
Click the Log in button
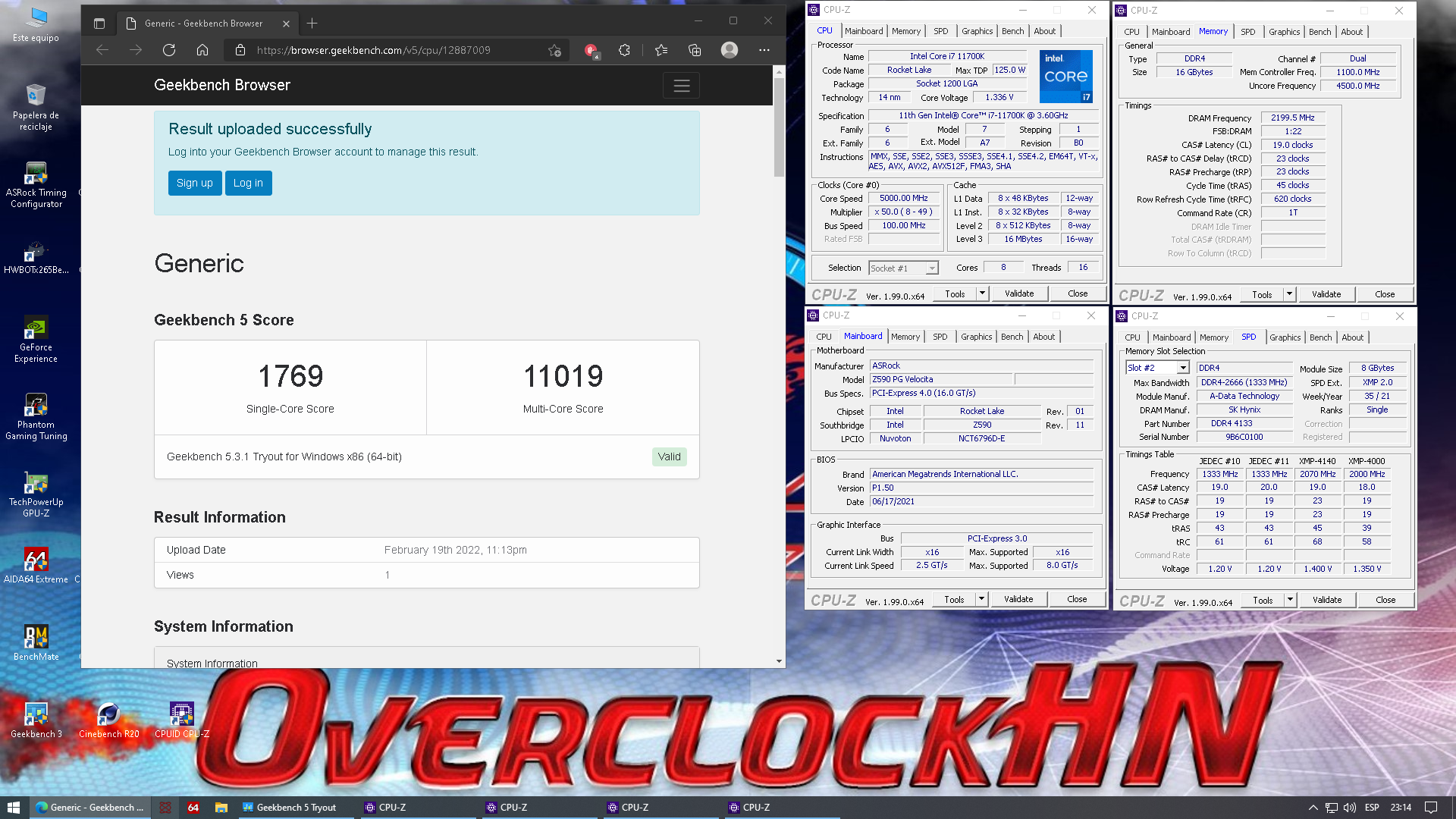tap(248, 183)
